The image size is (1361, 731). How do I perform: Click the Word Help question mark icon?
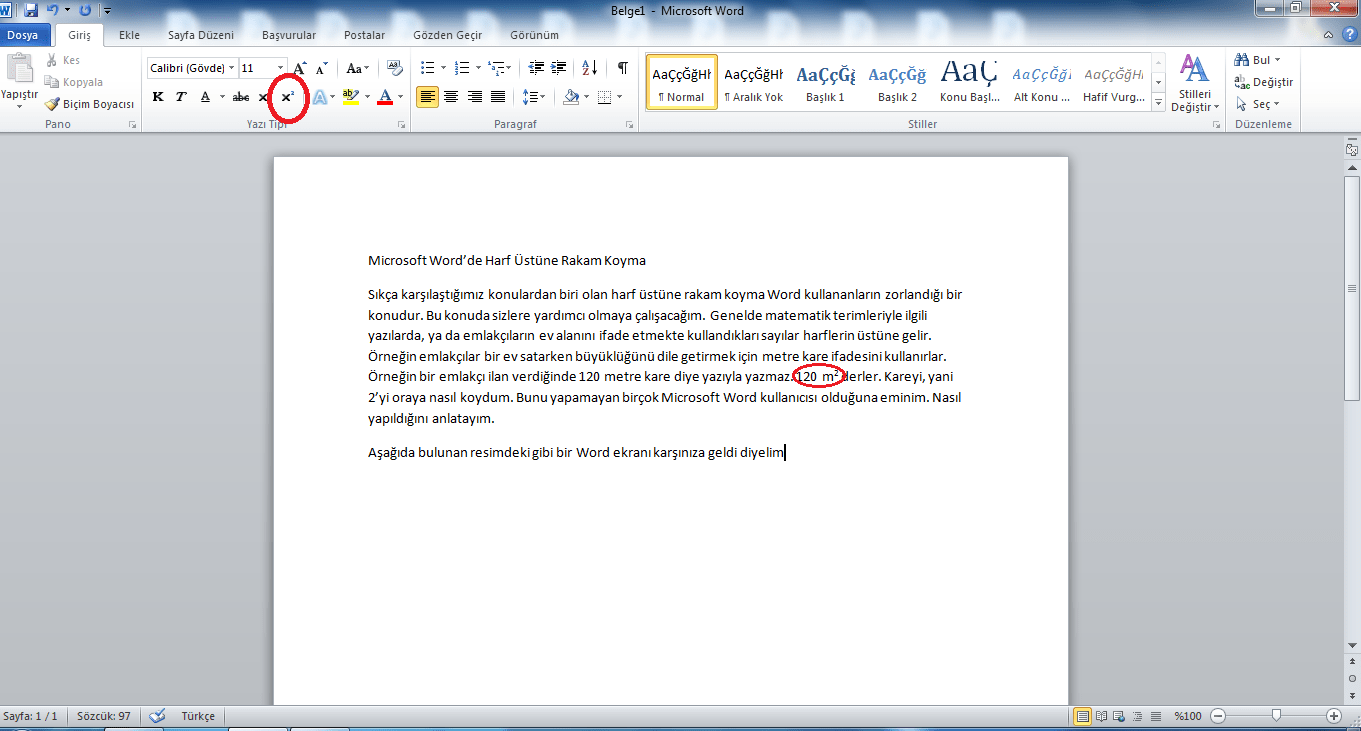click(x=1350, y=35)
